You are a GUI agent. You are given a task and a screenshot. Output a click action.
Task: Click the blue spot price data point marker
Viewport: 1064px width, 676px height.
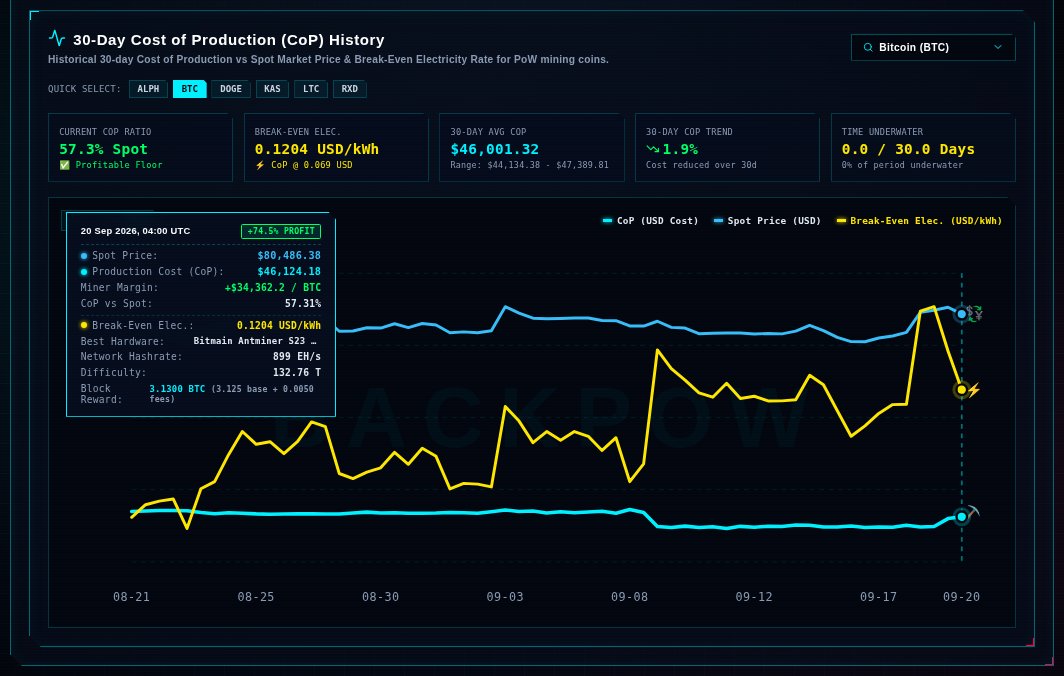(962, 314)
